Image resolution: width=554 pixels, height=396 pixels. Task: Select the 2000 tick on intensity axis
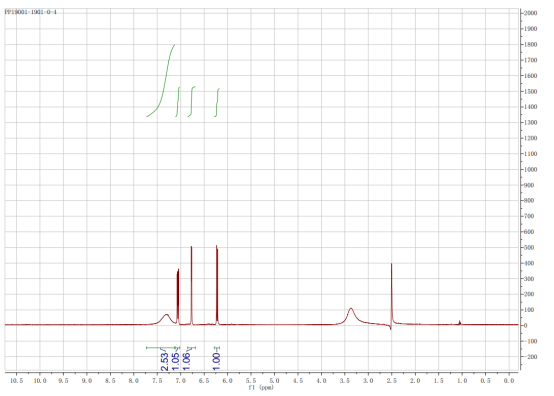pyautogui.click(x=531, y=13)
